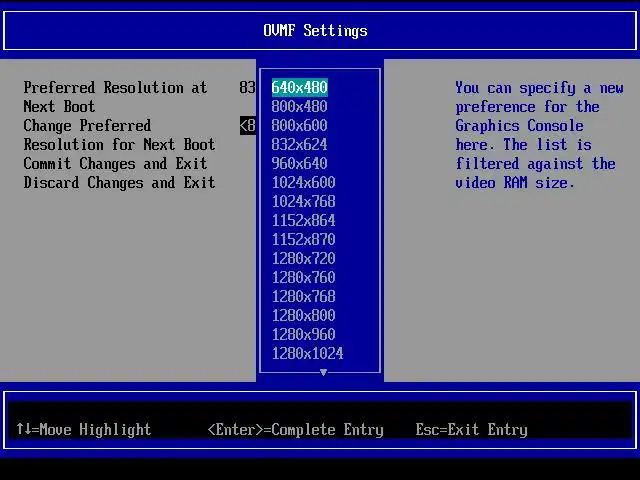This screenshot has height=480, width=640.
Task: Open the highlighted resolution value field beside Change Preferred
Action: point(248,125)
